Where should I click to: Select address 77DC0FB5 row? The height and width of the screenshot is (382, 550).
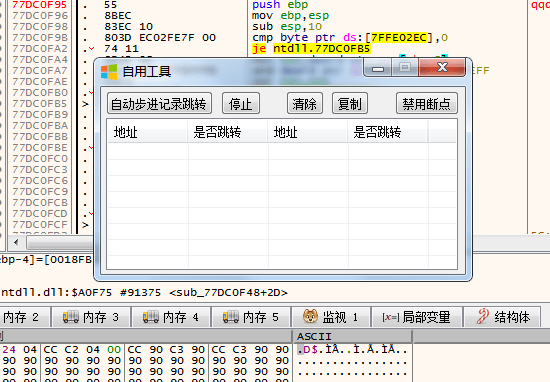pyautogui.click(x=40, y=103)
